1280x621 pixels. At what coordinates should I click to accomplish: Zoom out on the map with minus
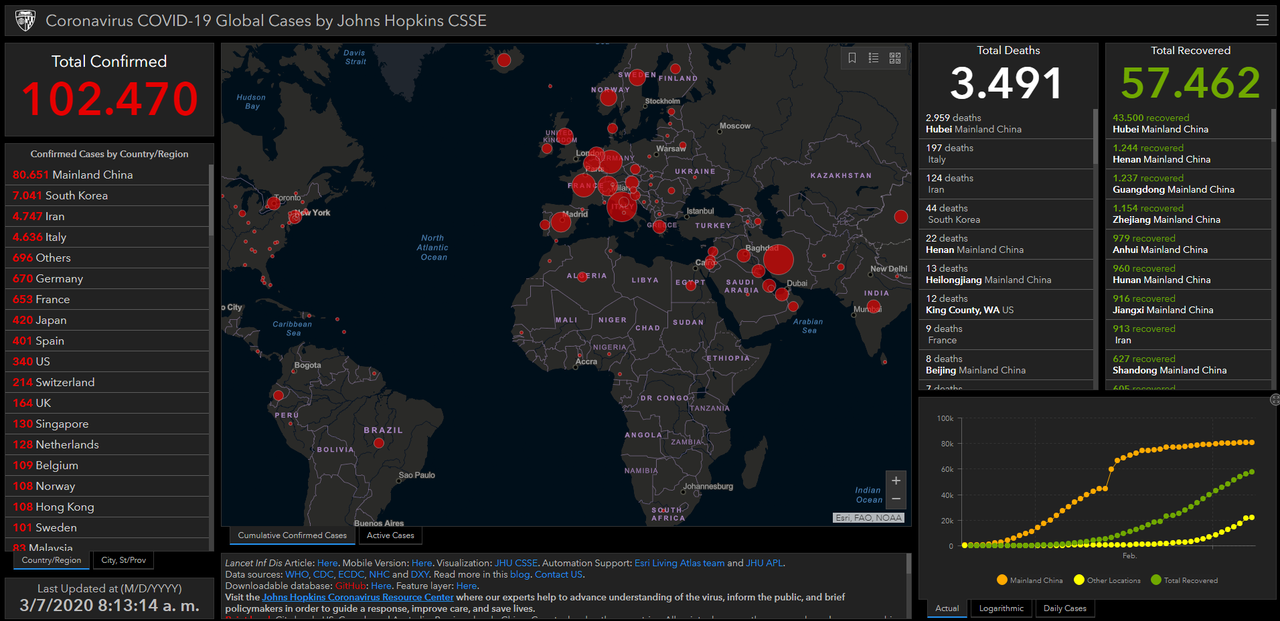click(896, 499)
